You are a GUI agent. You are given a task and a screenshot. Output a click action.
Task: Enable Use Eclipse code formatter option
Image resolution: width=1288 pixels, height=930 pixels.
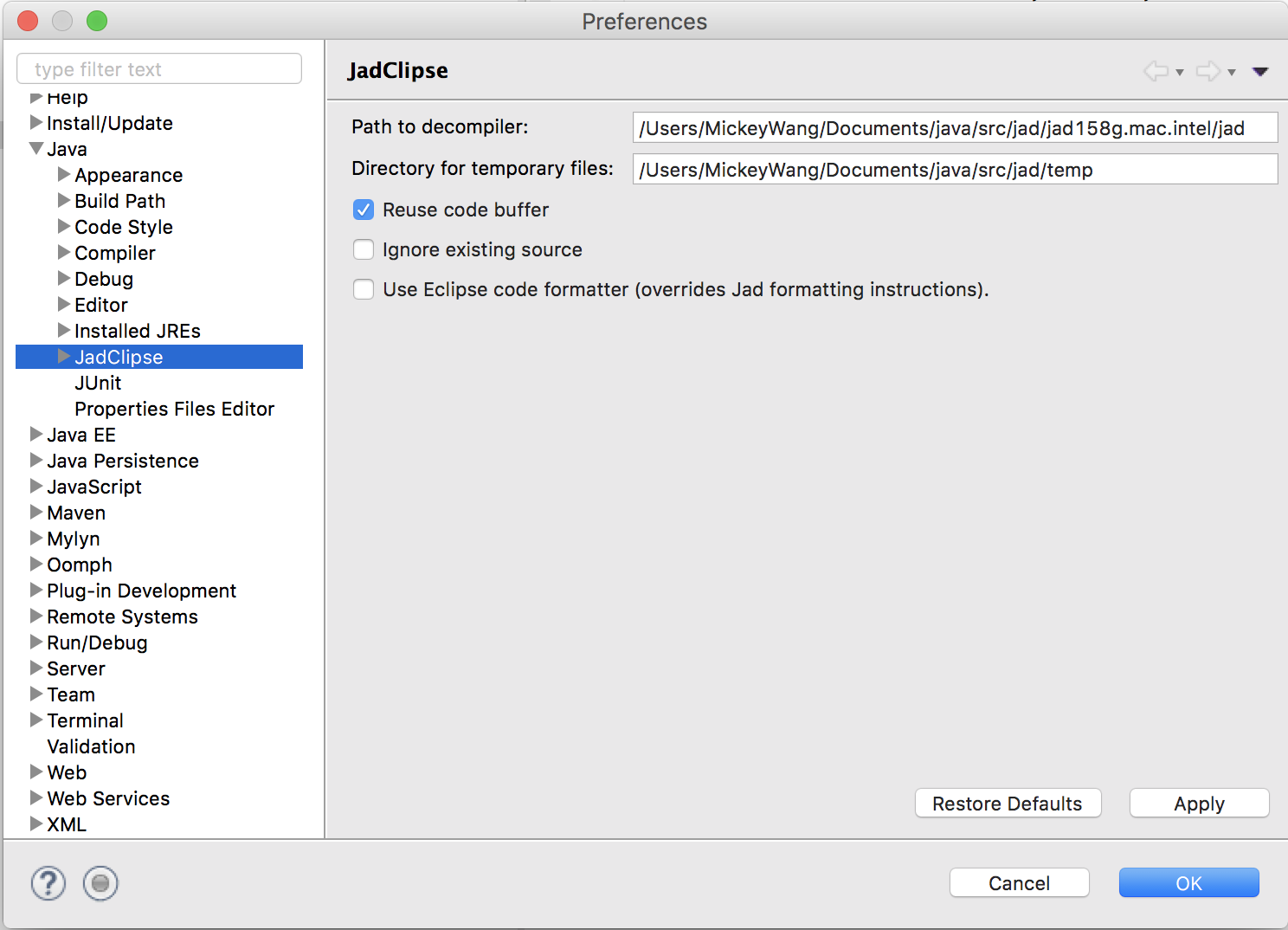[364, 289]
